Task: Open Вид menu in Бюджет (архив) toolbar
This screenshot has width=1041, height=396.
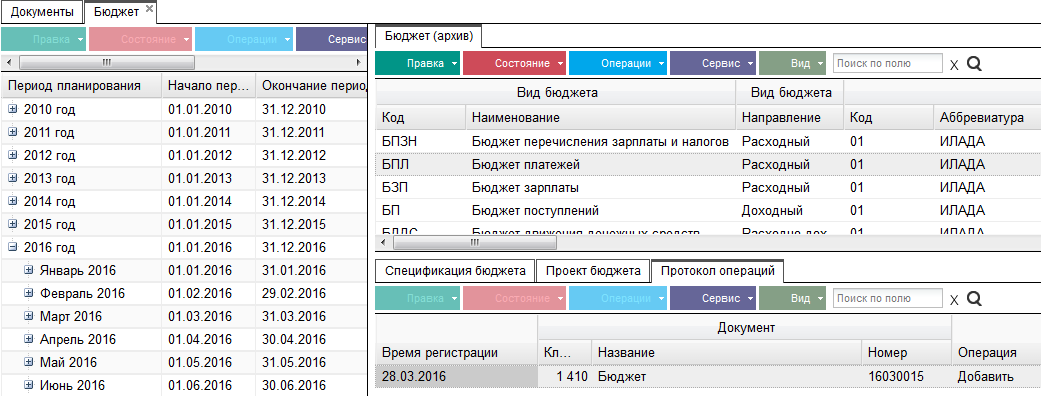Action: [x=792, y=64]
